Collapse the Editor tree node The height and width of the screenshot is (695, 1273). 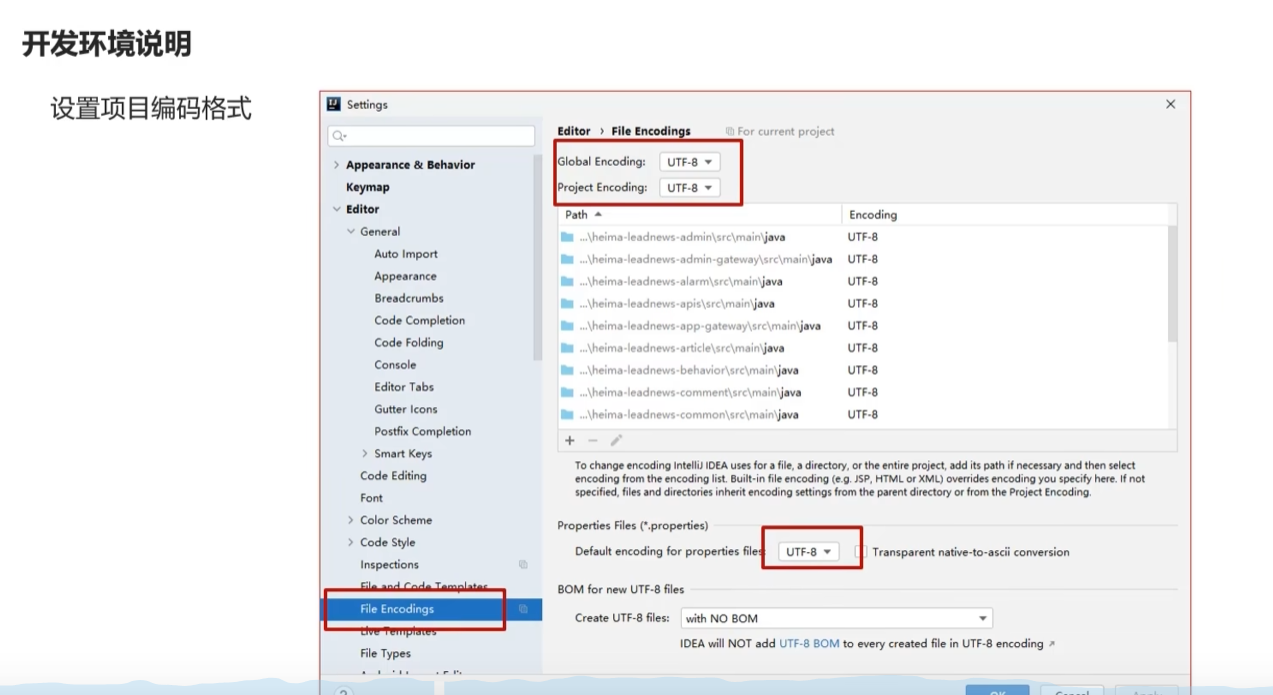click(x=336, y=209)
